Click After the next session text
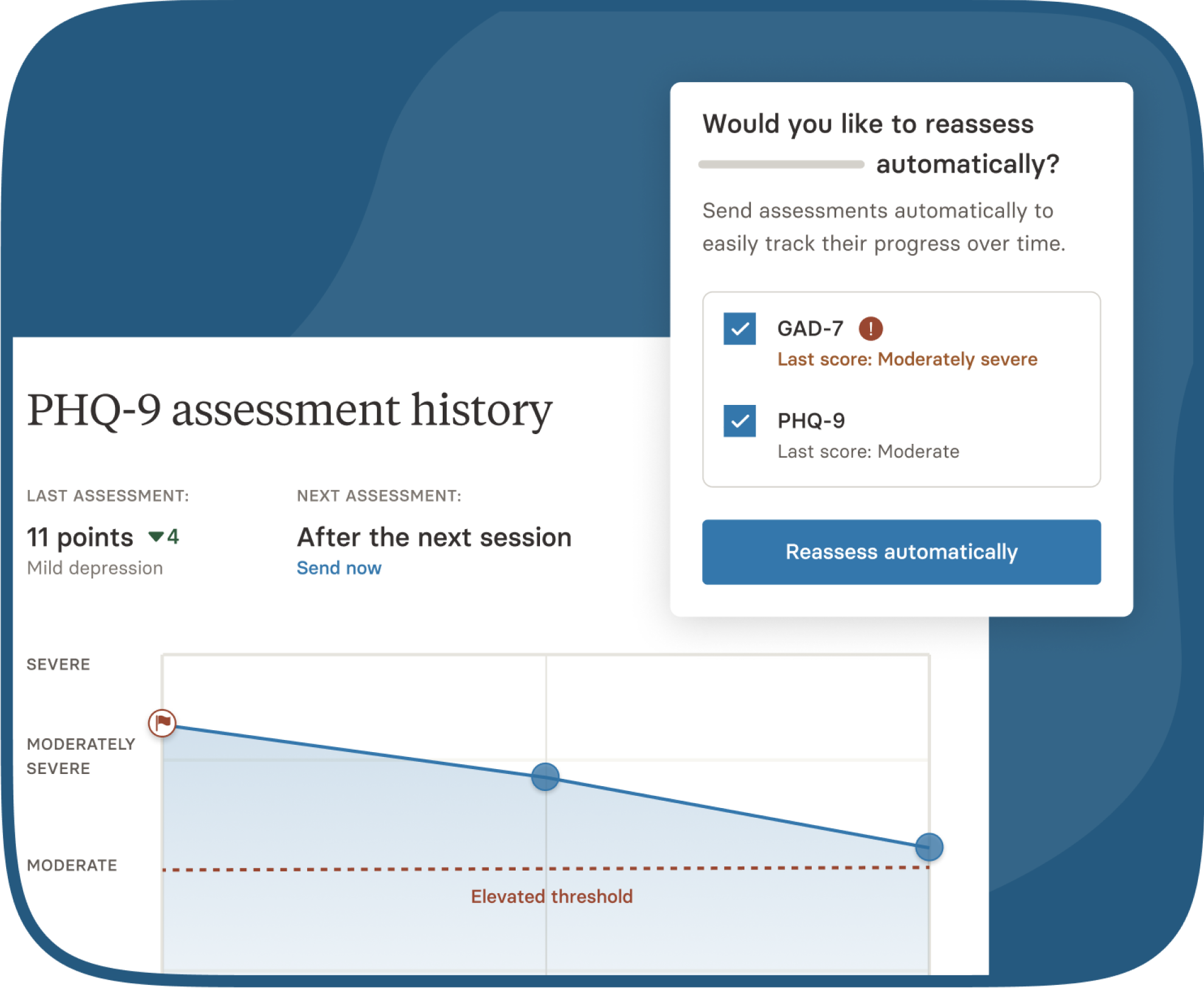Screen dimensions: 1204x988 434,537
